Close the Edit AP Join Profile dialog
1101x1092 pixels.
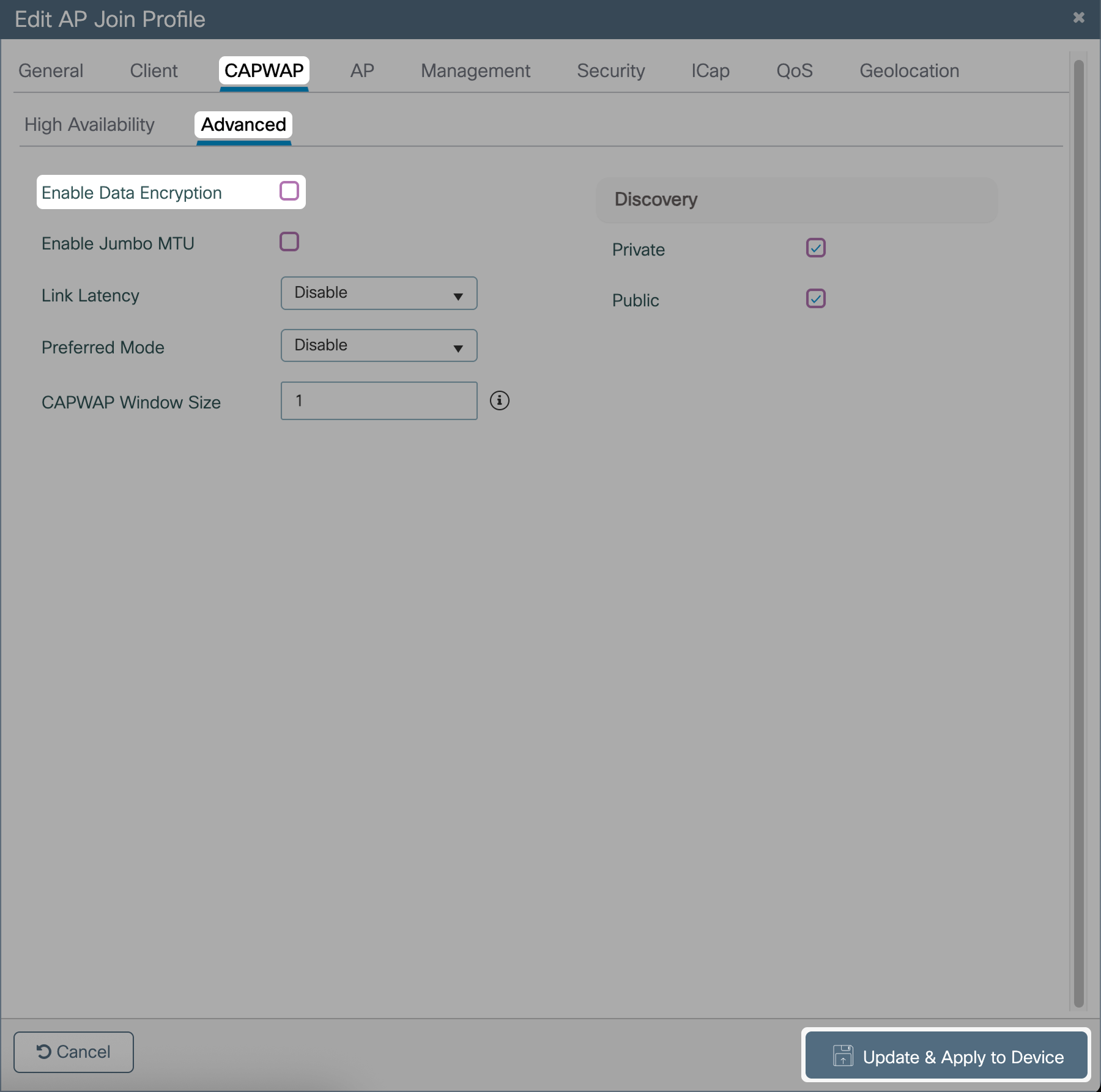click(1078, 18)
